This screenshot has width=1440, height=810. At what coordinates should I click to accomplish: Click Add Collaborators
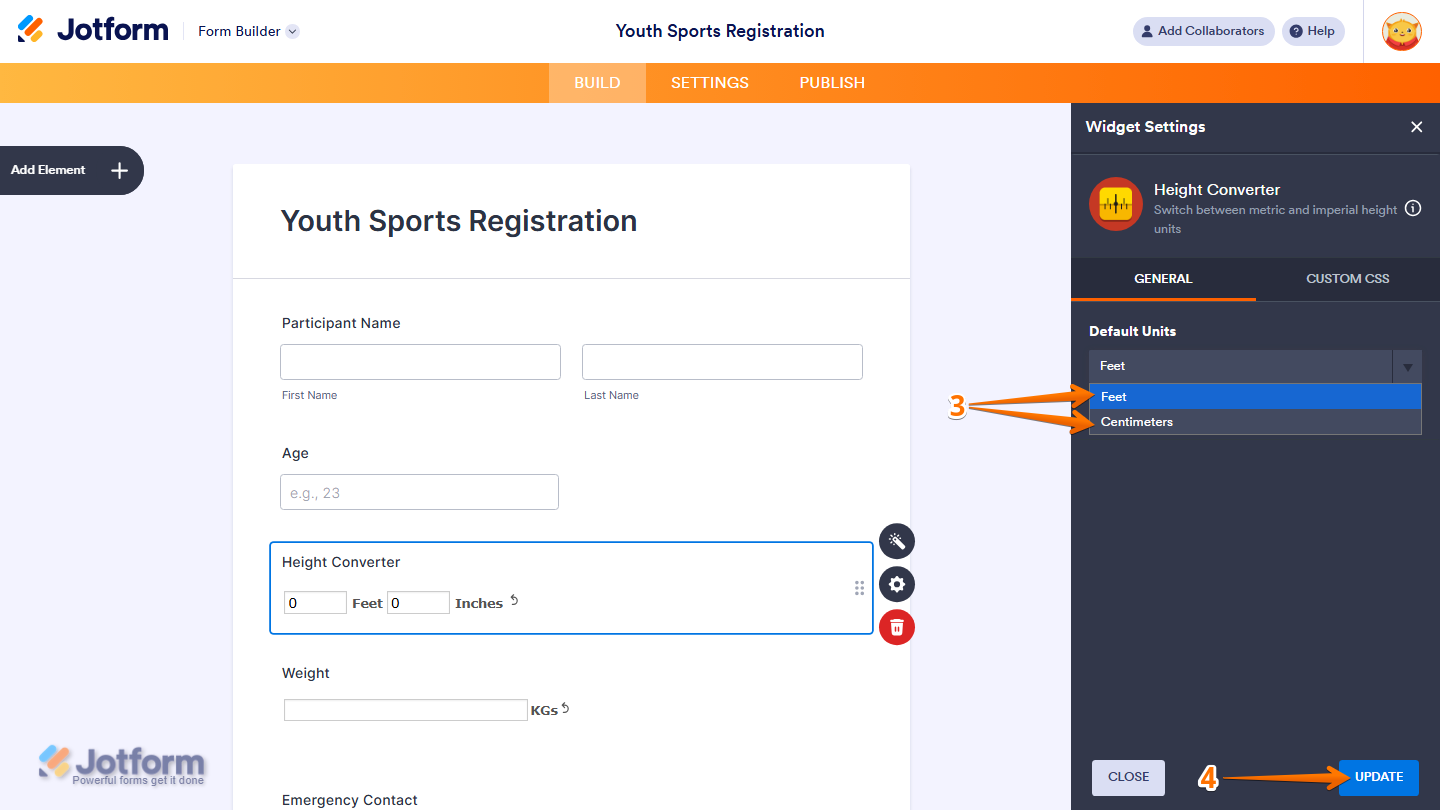(x=1203, y=31)
